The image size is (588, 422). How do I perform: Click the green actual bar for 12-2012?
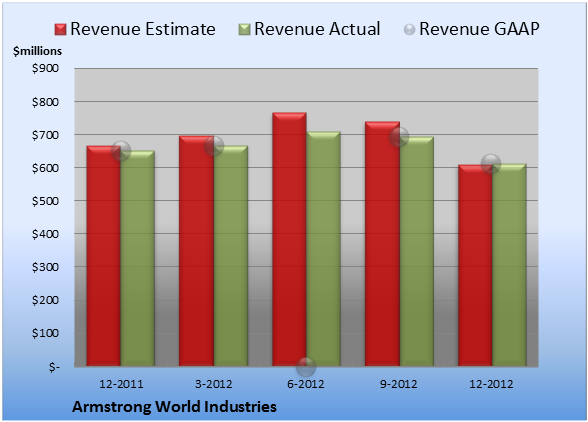click(x=509, y=265)
